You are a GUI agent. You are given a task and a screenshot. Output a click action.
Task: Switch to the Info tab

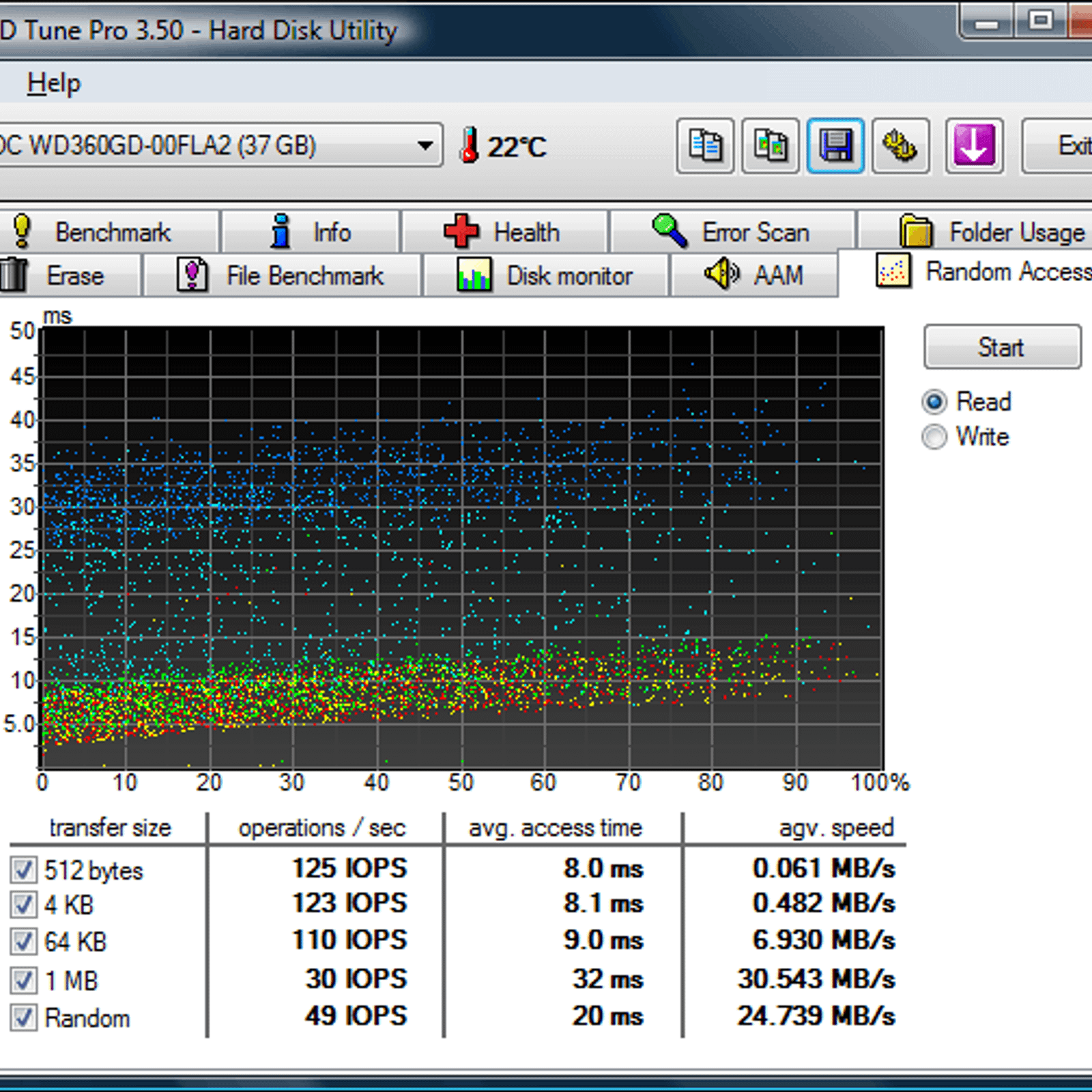(311, 232)
